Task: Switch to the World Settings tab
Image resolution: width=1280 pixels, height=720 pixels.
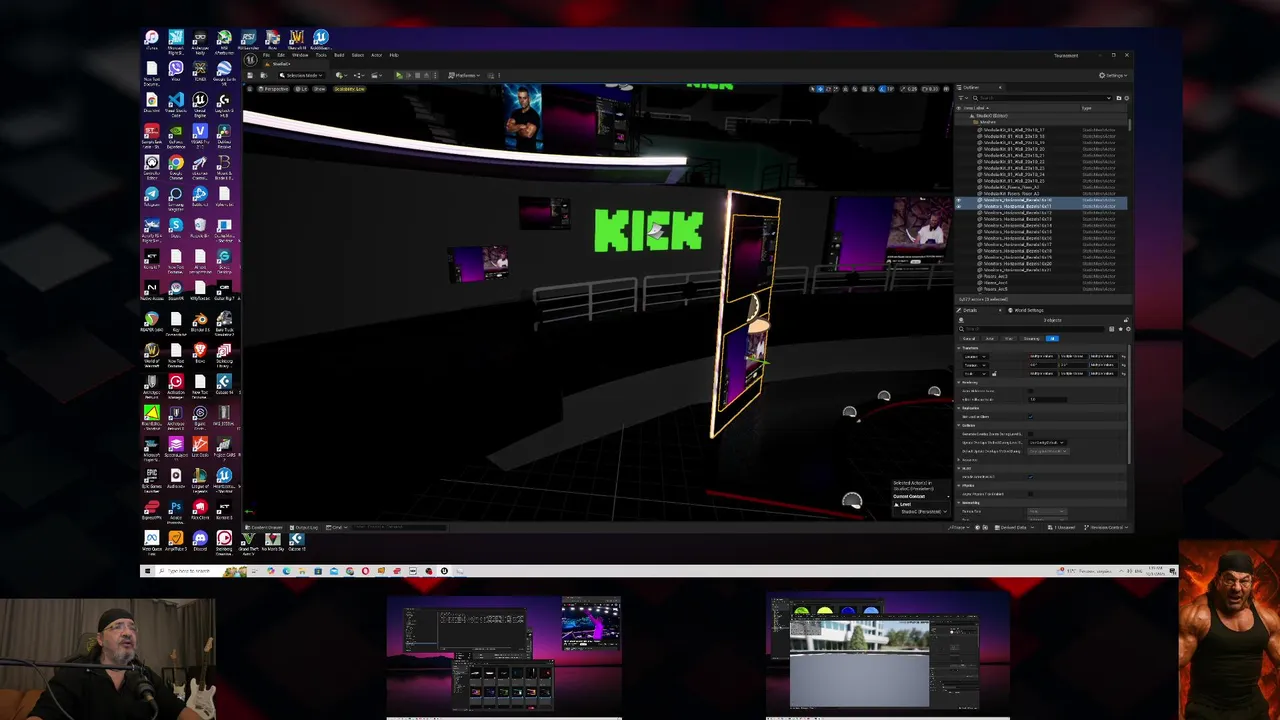Action: click(1026, 310)
